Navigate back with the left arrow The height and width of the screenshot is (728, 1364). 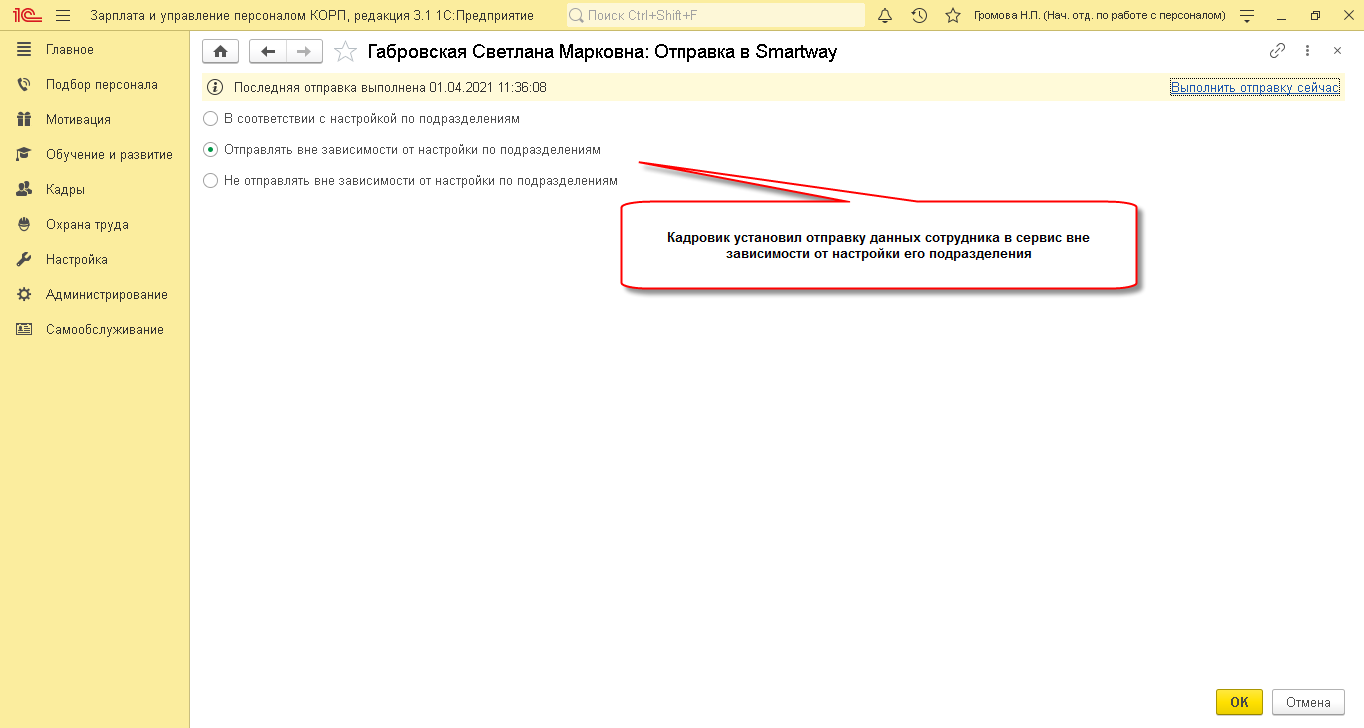[268, 52]
